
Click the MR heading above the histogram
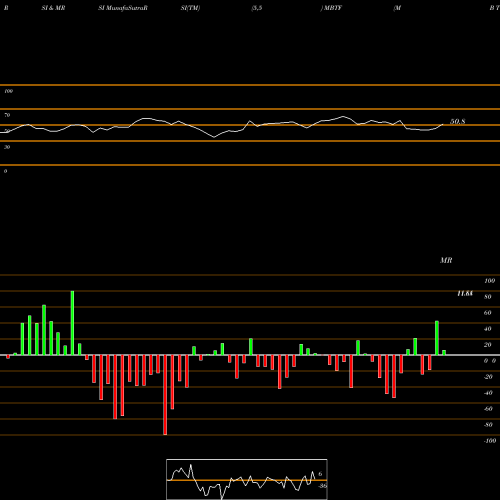[x=446, y=260]
